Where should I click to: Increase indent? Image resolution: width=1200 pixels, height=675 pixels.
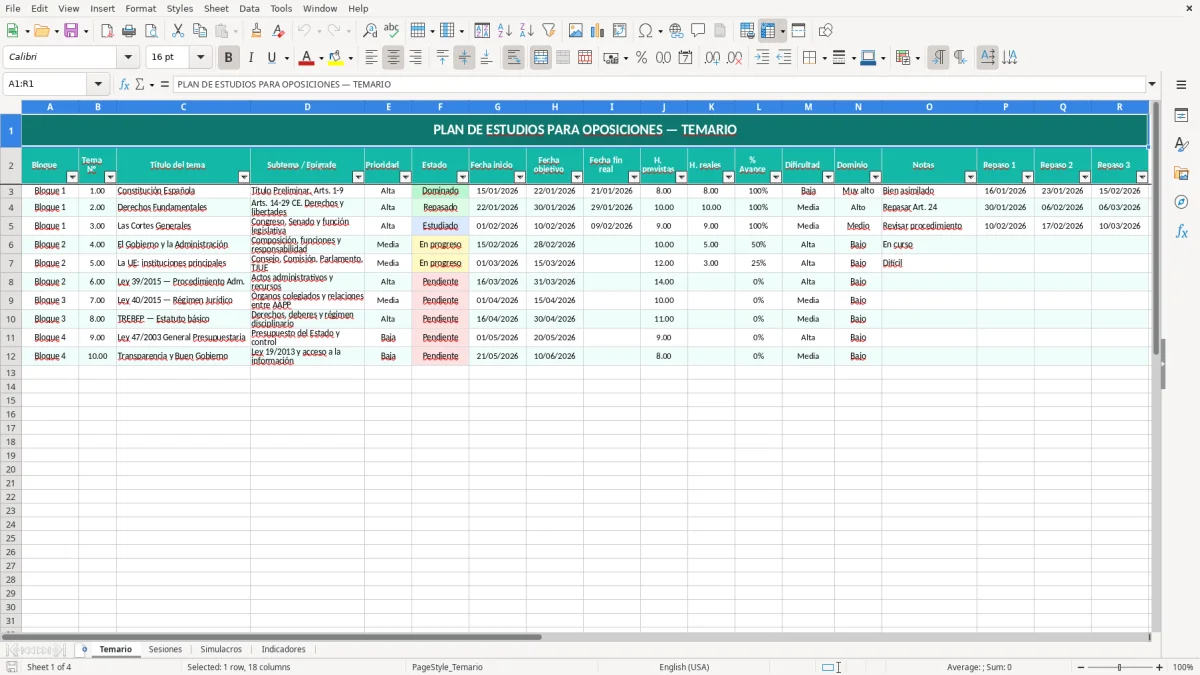762,58
